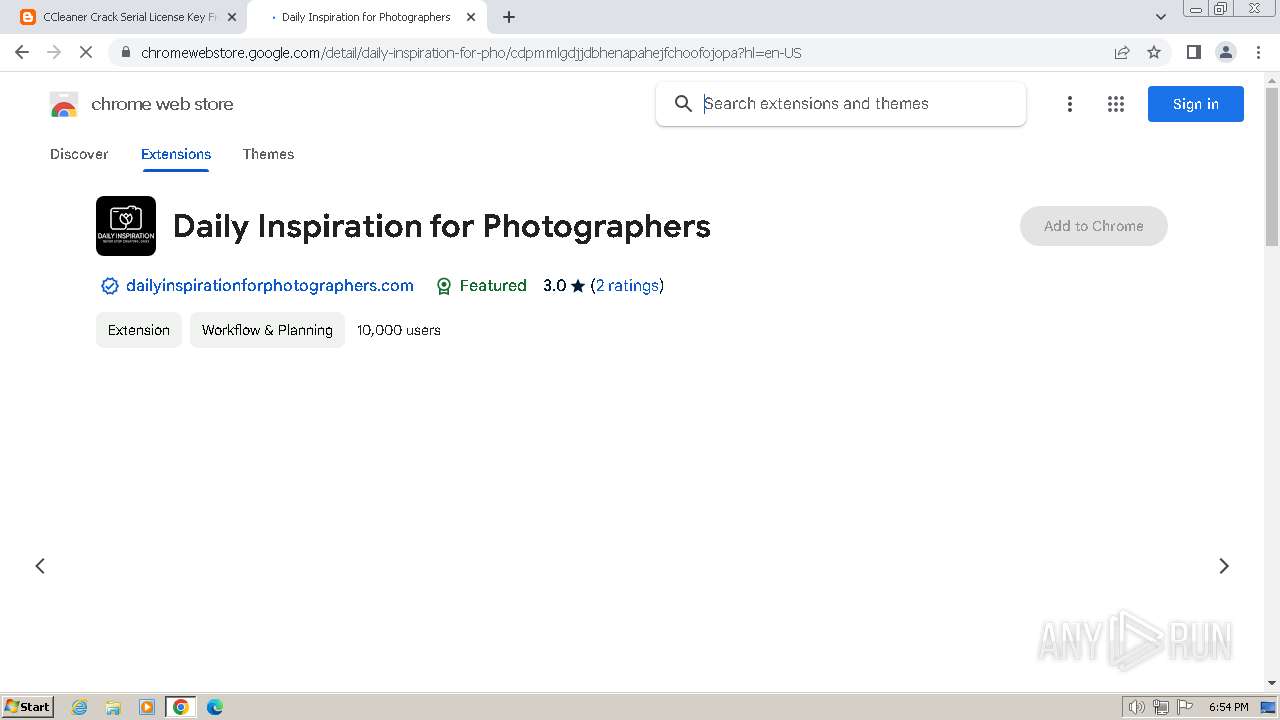
Task: Toggle the browser side panel
Action: (x=1193, y=52)
